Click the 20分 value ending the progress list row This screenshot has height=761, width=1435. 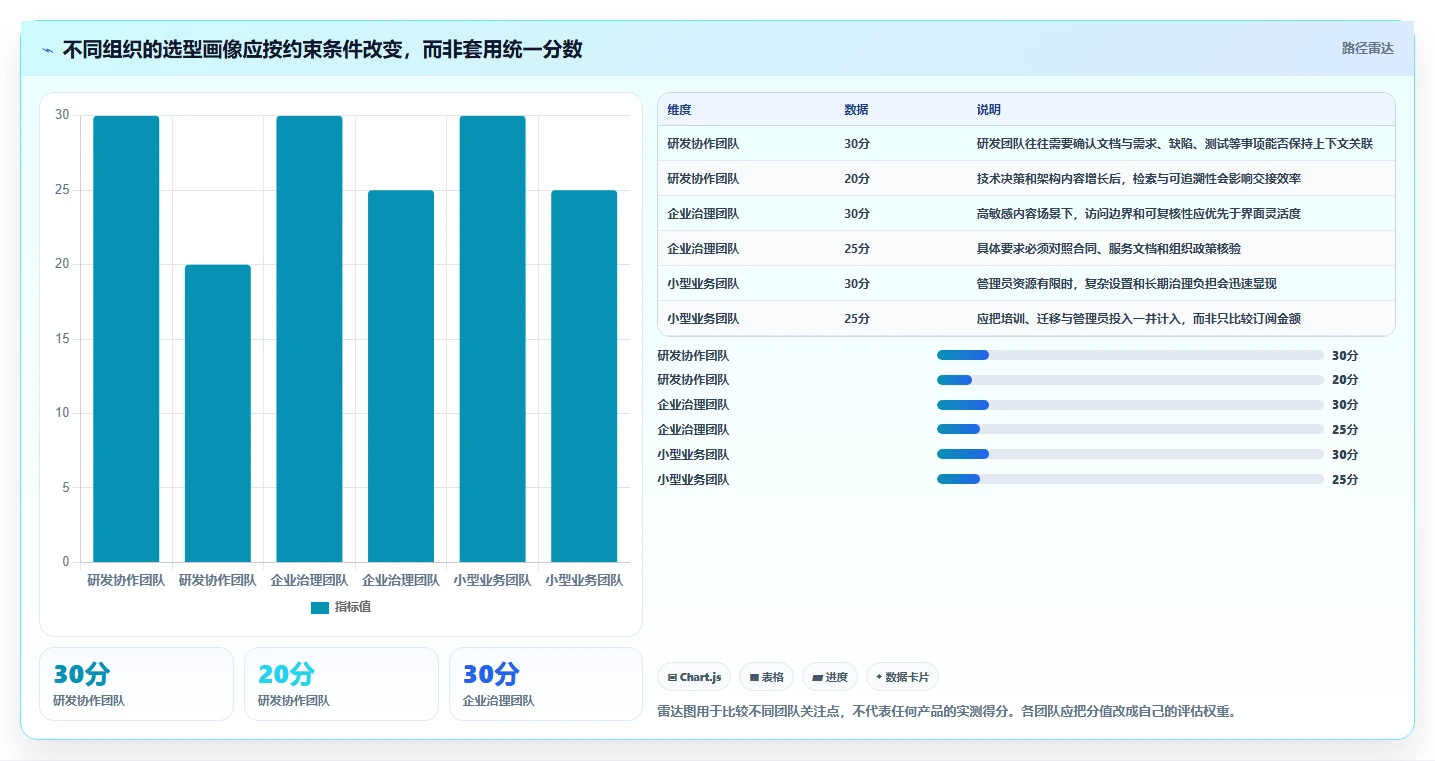pos(1345,380)
